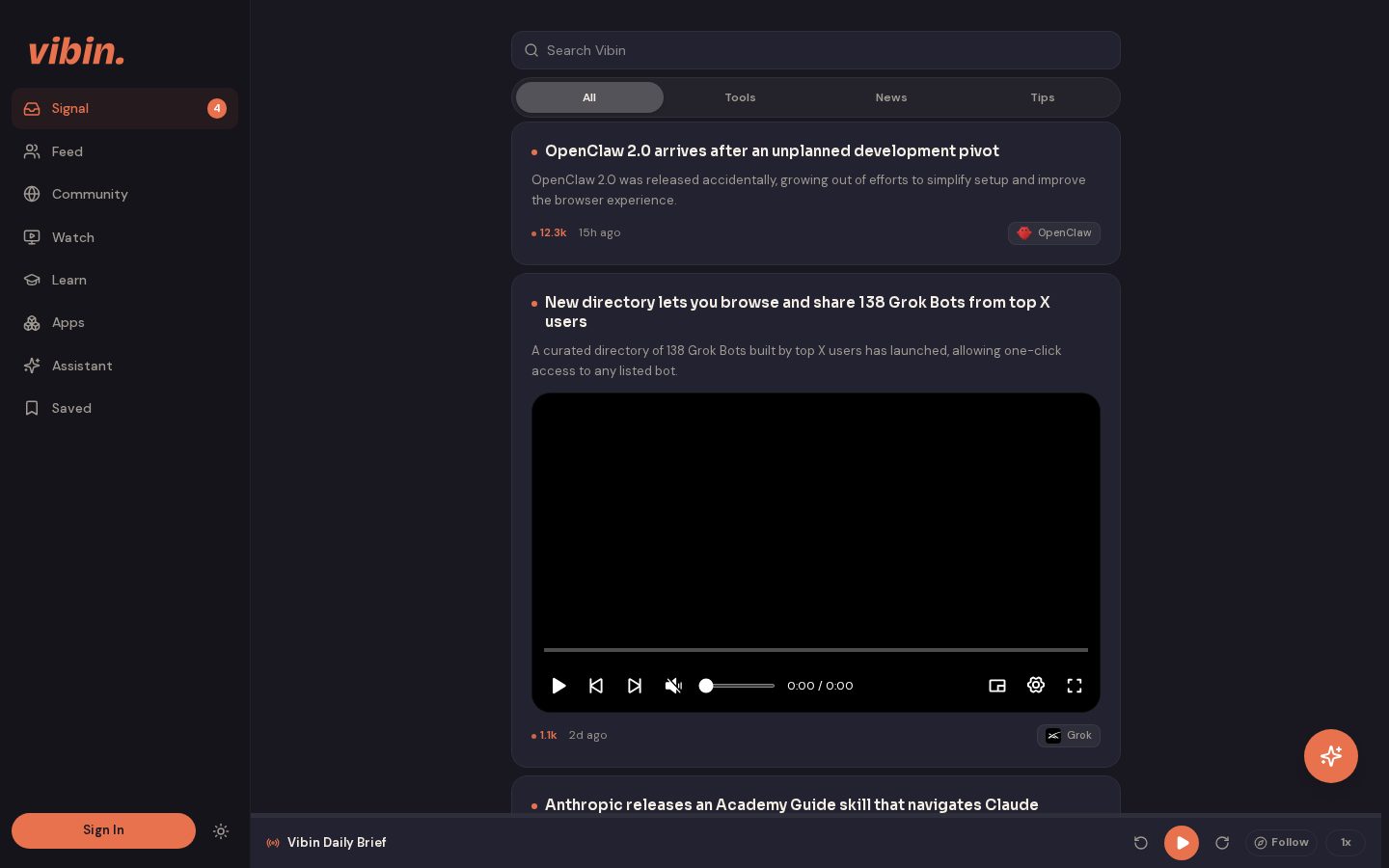Viewport: 1389px width, 868px height.
Task: Open the 138 Grok Bots directory headline
Action: [797, 312]
